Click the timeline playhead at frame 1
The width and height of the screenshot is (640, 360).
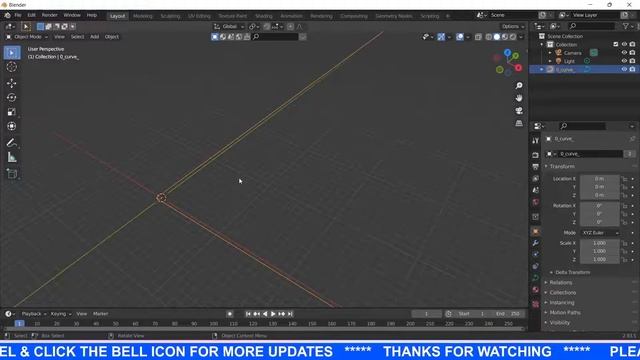[19, 324]
